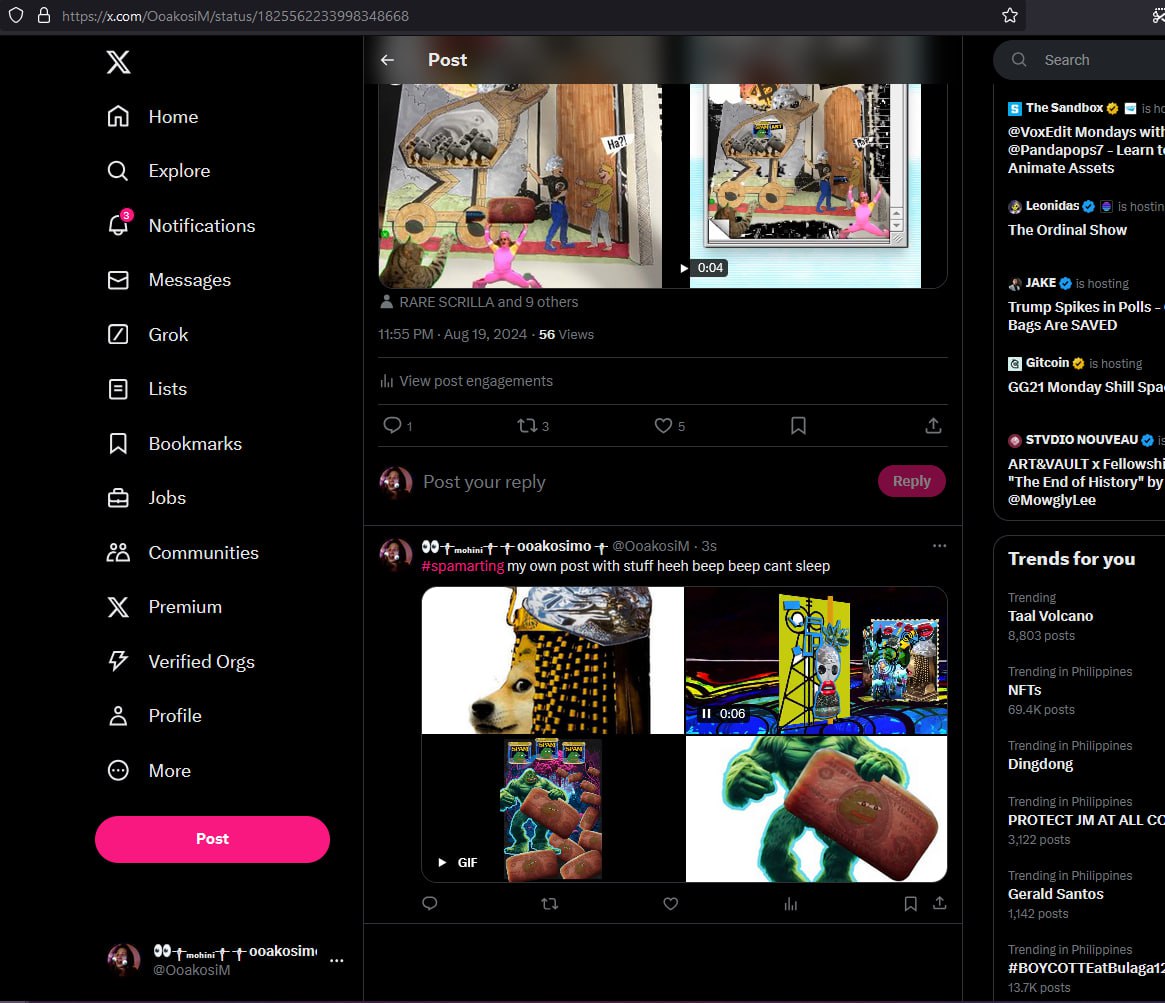Click View post engagements
The image size is (1165, 1003).
[x=467, y=381]
